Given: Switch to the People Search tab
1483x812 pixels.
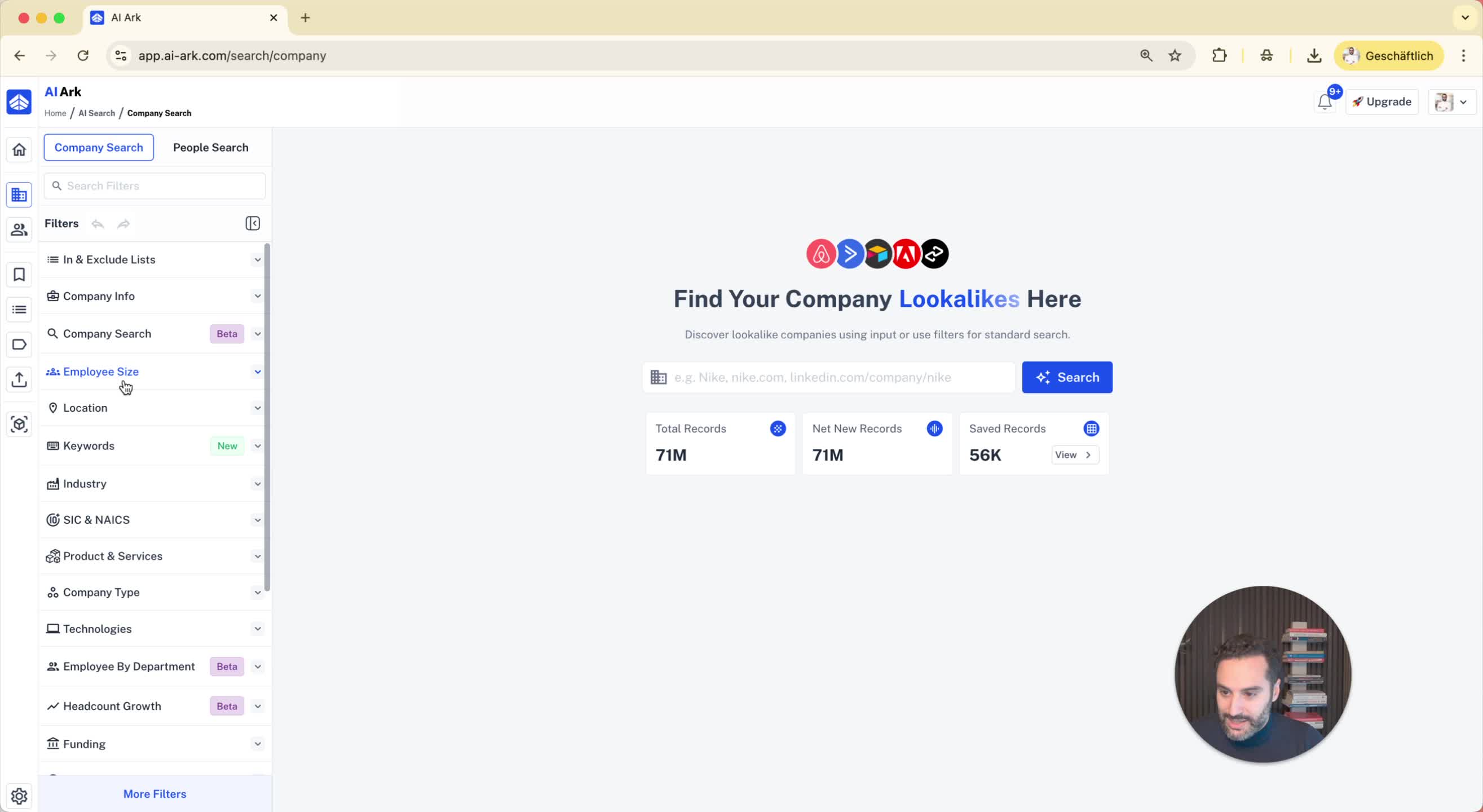Looking at the screenshot, I should [210, 147].
